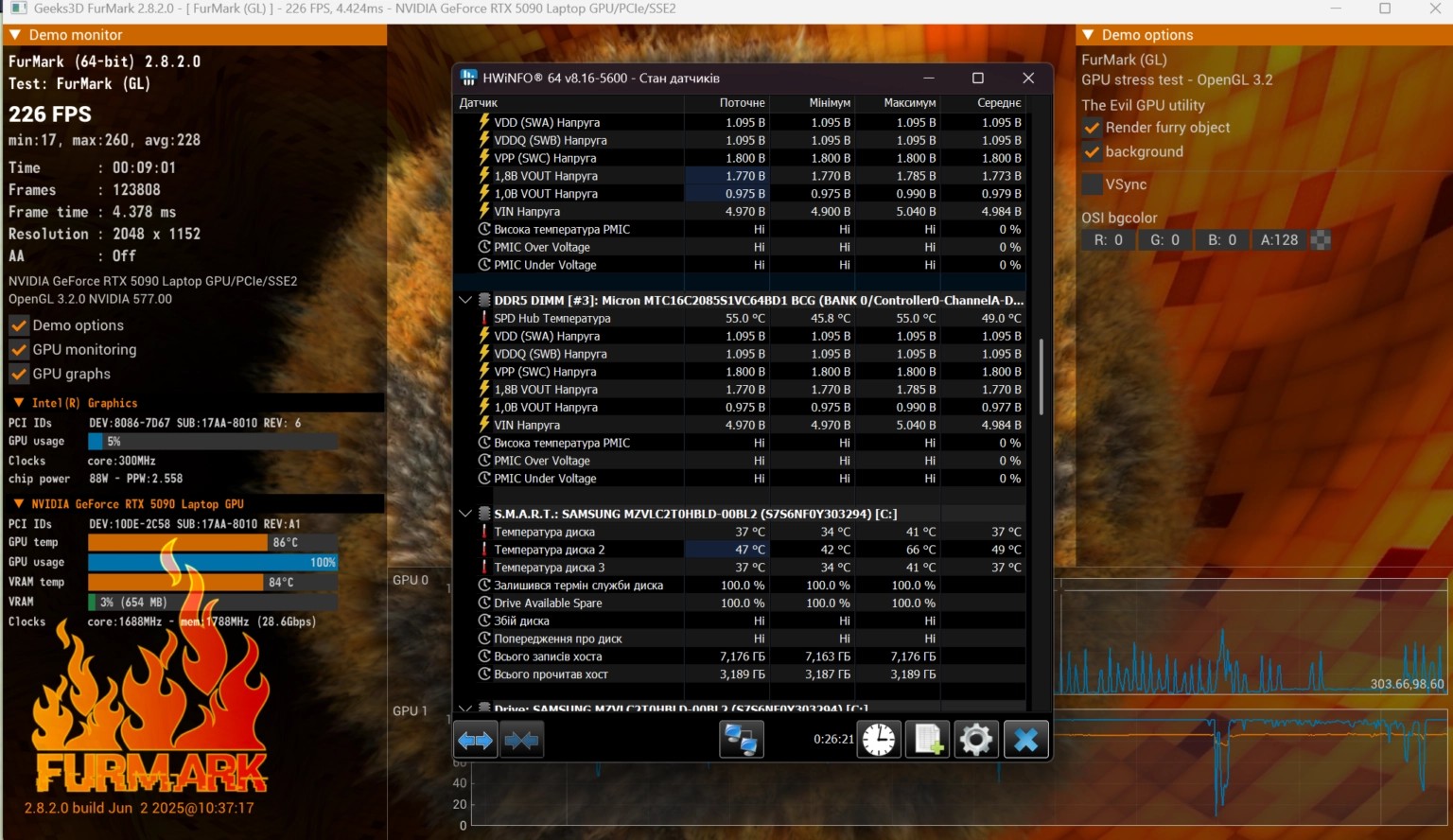Open the remote network monitoring icon
The height and width of the screenshot is (840, 1453).
tap(741, 740)
